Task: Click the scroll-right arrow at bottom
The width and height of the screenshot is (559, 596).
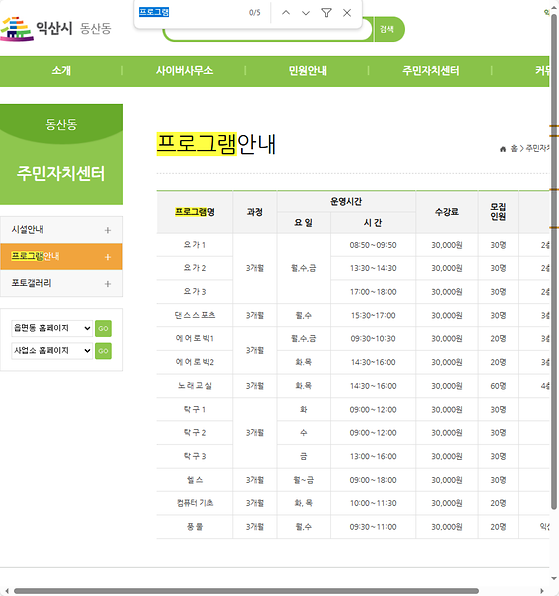Action: coord(542,591)
